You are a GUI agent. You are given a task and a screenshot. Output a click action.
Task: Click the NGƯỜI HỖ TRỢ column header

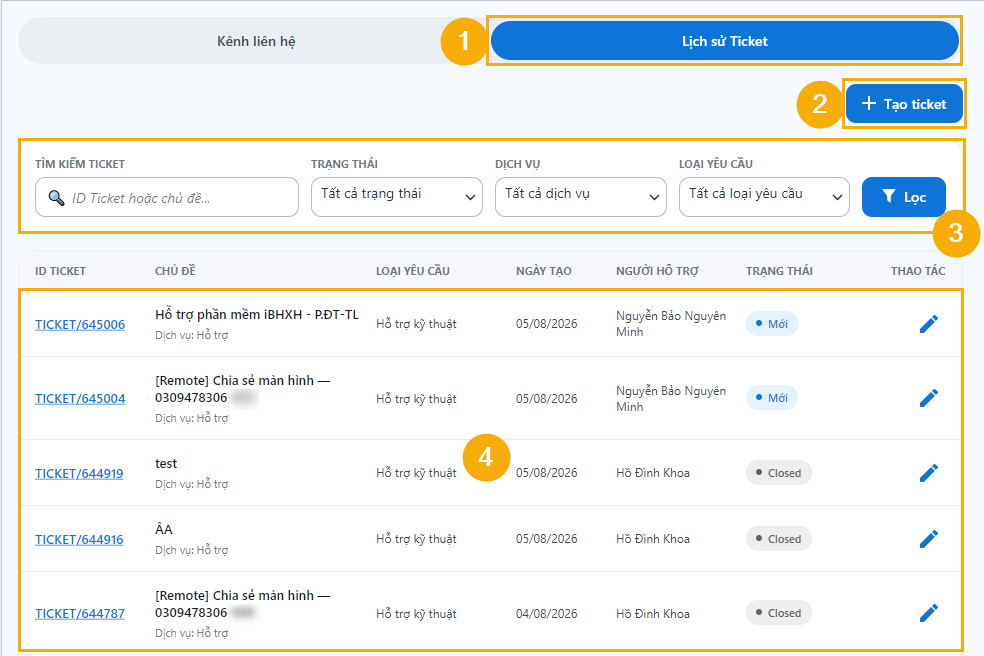(x=657, y=271)
